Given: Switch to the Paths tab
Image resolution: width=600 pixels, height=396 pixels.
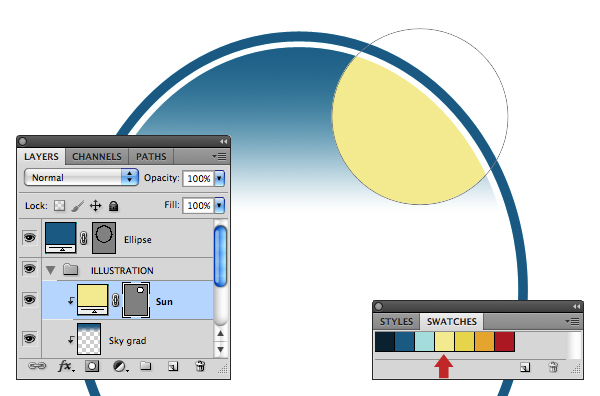Looking at the screenshot, I should tap(151, 156).
